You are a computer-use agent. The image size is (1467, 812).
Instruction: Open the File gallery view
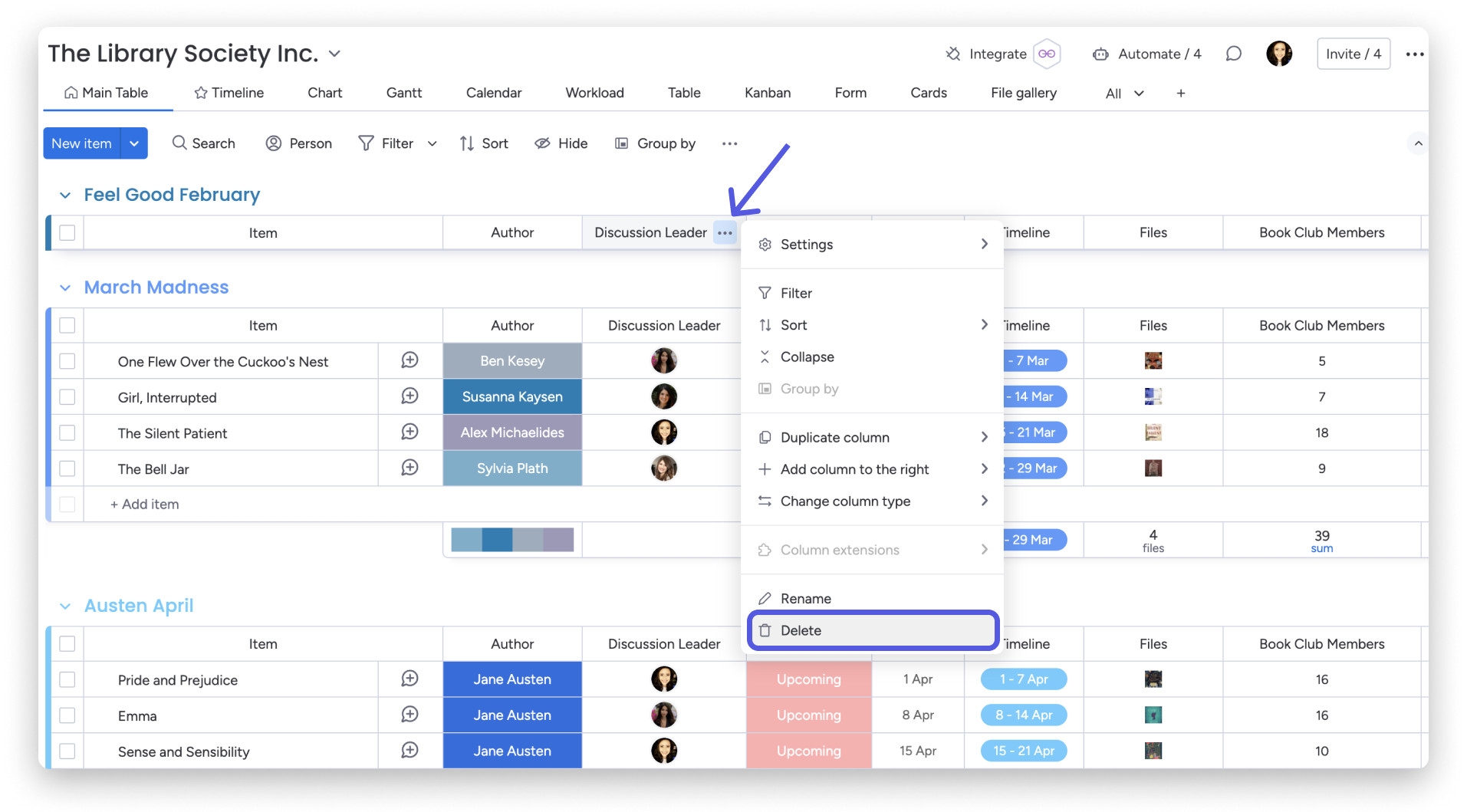tap(1023, 93)
